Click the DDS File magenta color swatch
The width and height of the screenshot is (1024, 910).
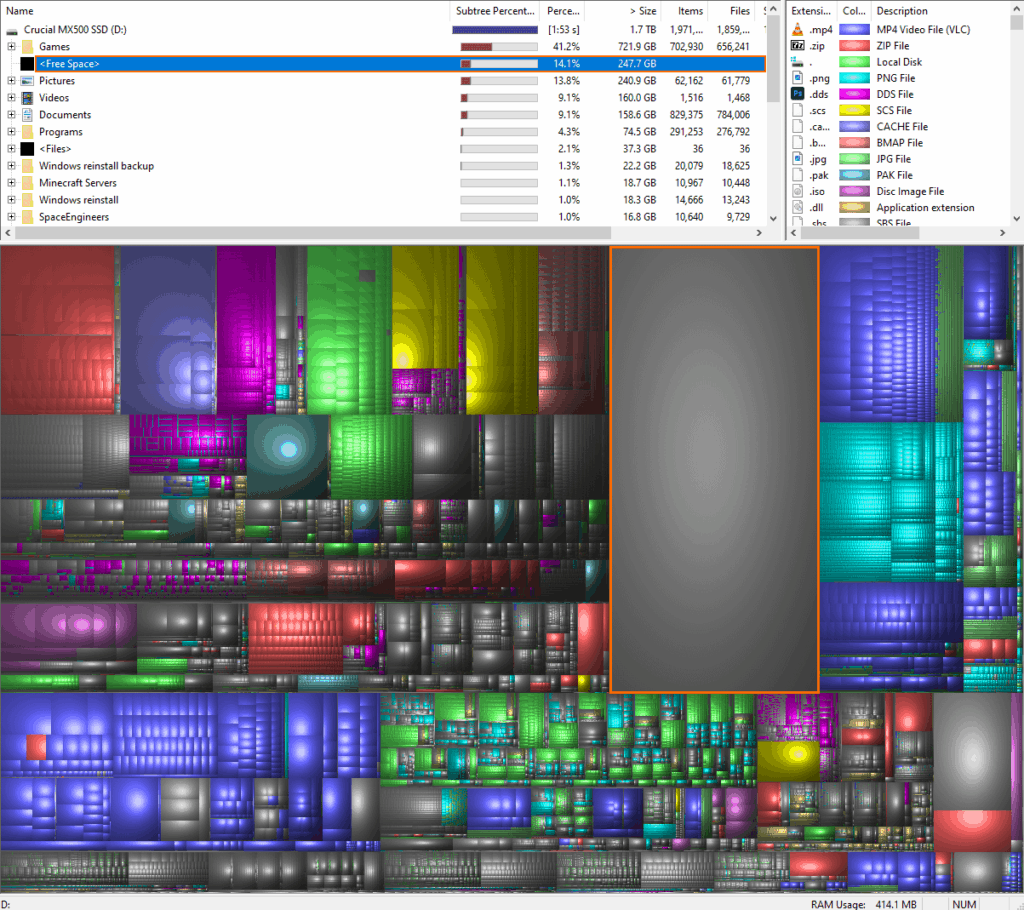tap(854, 94)
